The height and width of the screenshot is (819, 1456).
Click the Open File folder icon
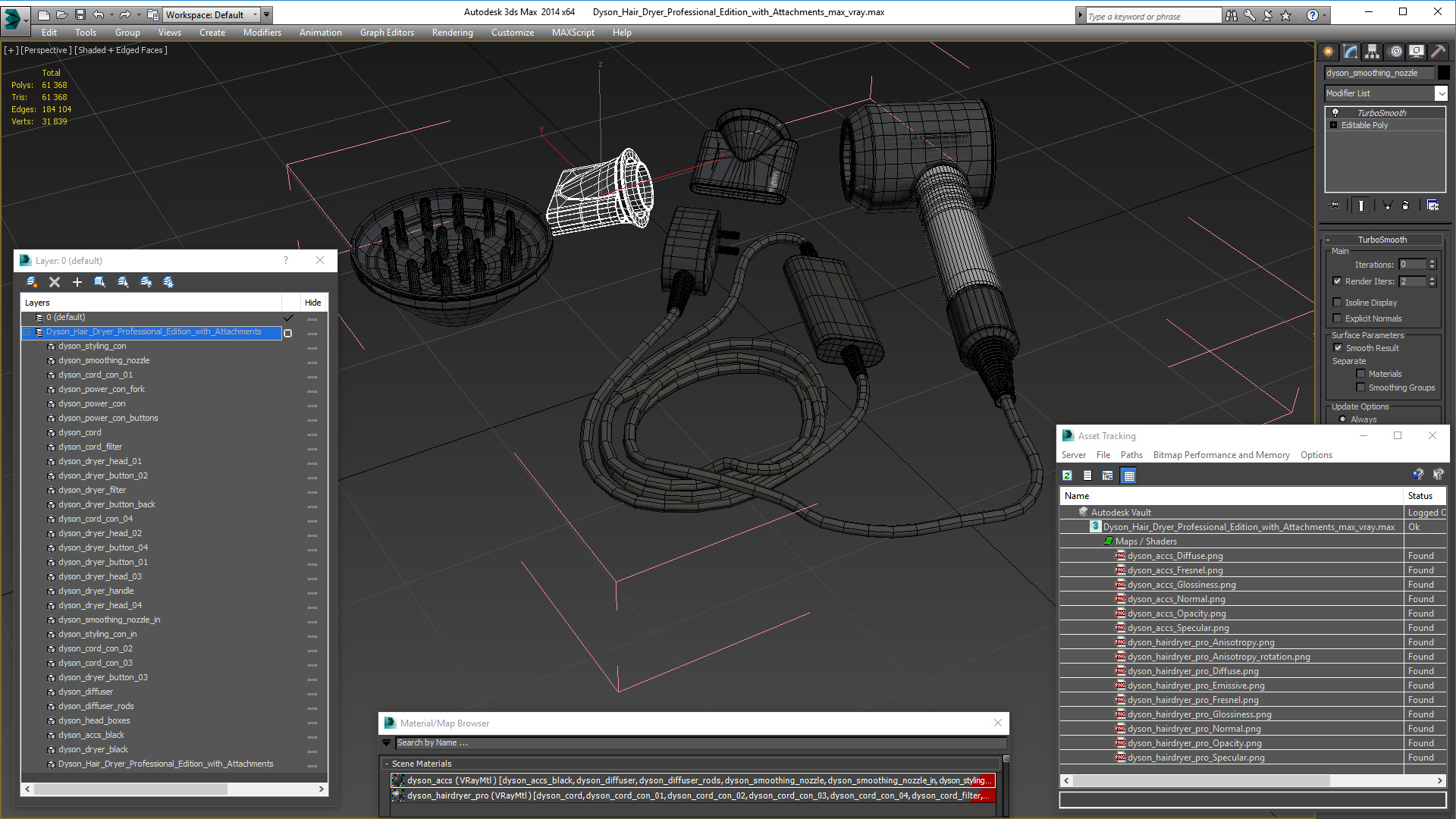tap(61, 14)
